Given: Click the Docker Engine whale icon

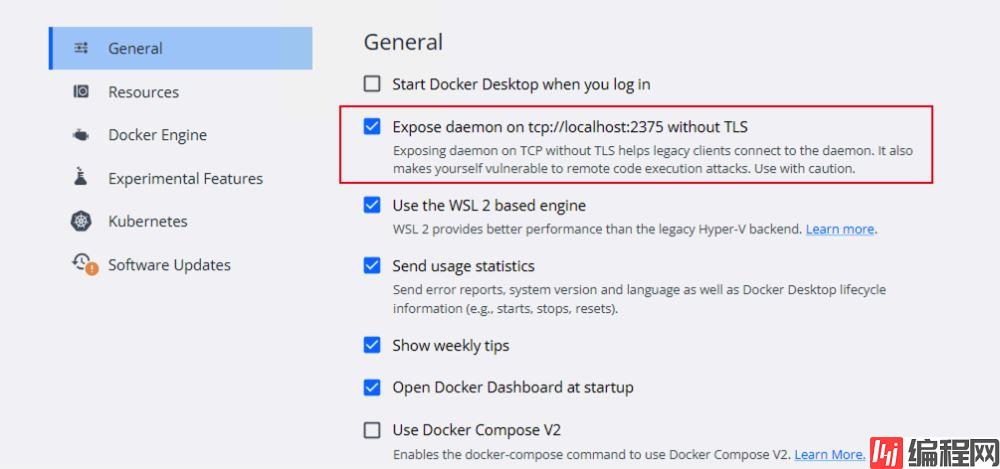Looking at the screenshot, I should coord(82,135).
